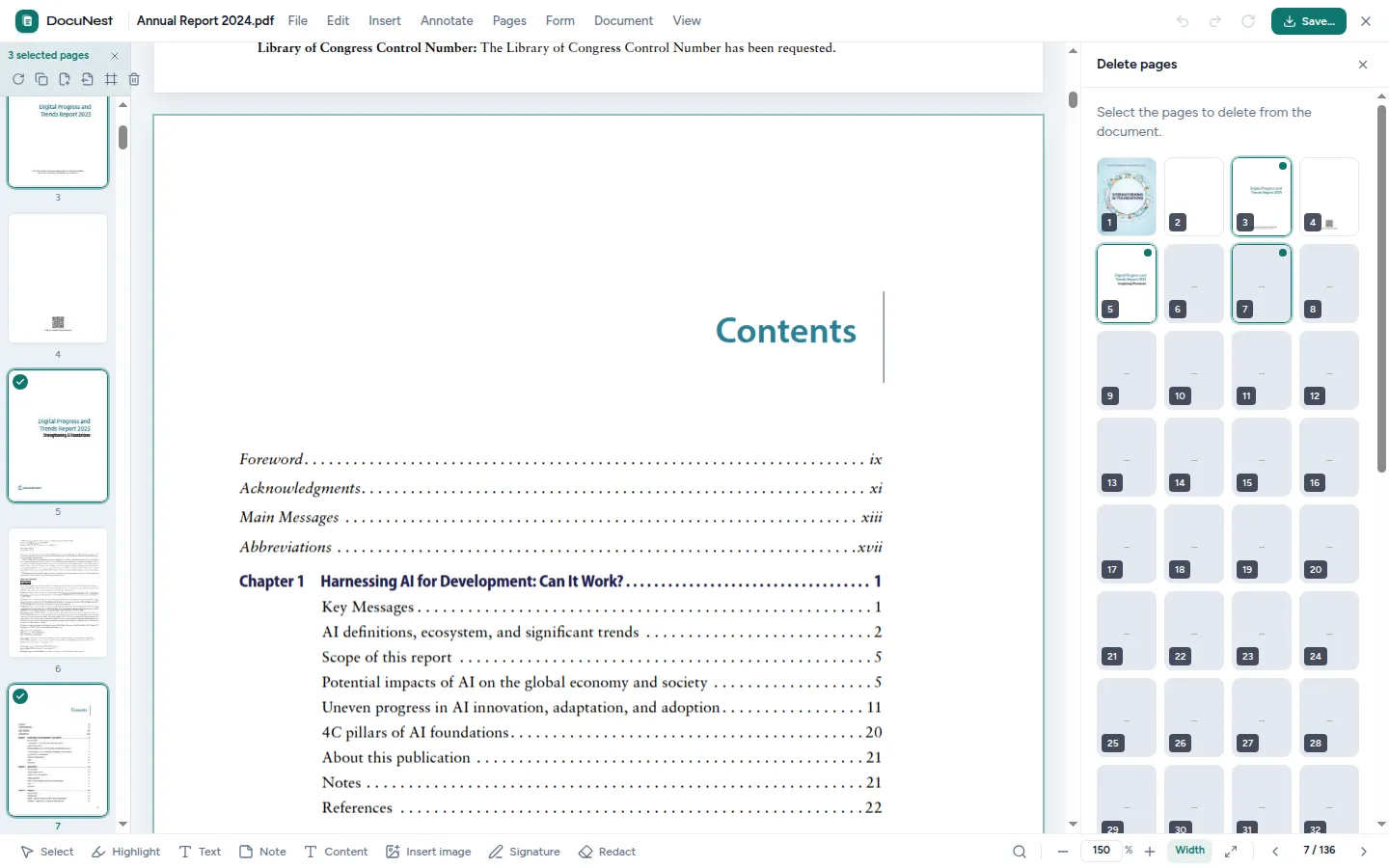Click the DocuNest app logo

click(27, 20)
